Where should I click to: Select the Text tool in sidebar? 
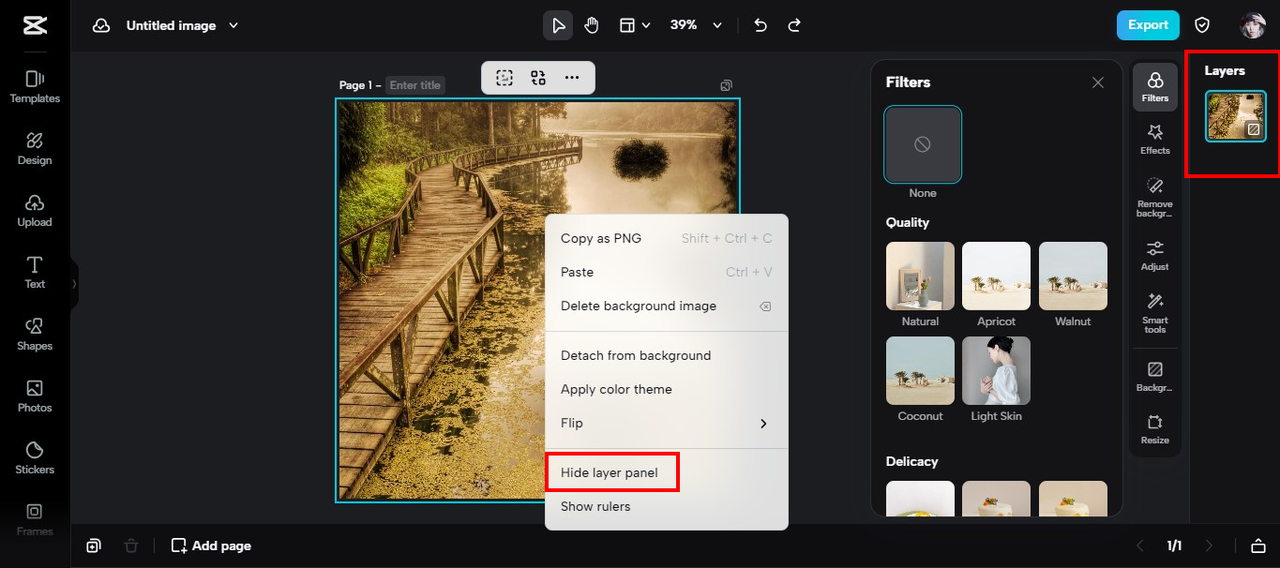(x=35, y=272)
